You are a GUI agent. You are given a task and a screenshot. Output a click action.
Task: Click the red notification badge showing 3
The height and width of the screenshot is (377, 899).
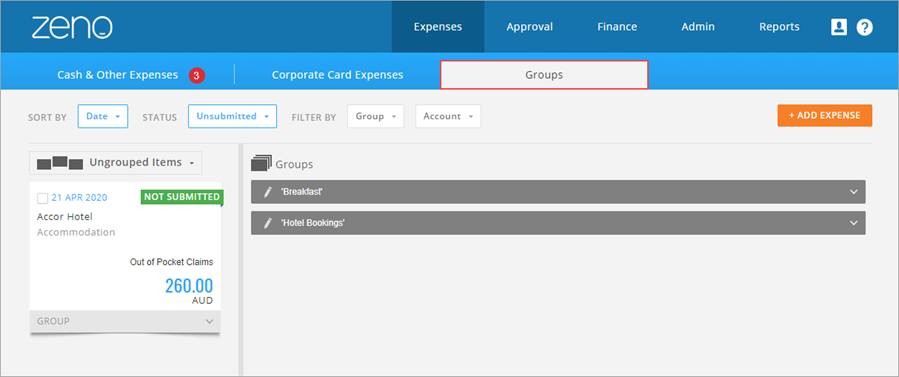(x=197, y=75)
